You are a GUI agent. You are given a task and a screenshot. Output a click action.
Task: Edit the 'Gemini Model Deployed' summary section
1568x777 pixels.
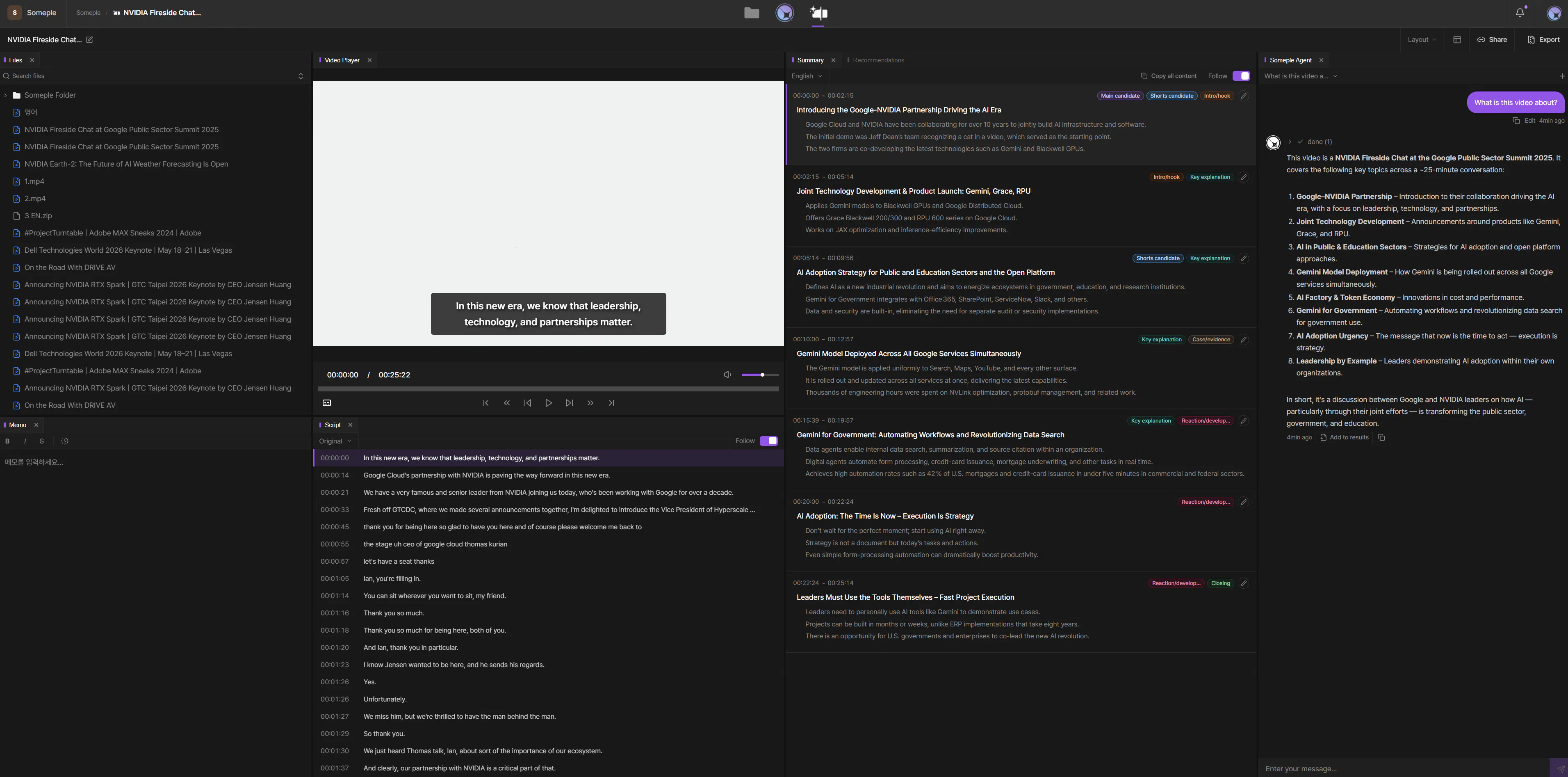(x=1244, y=340)
